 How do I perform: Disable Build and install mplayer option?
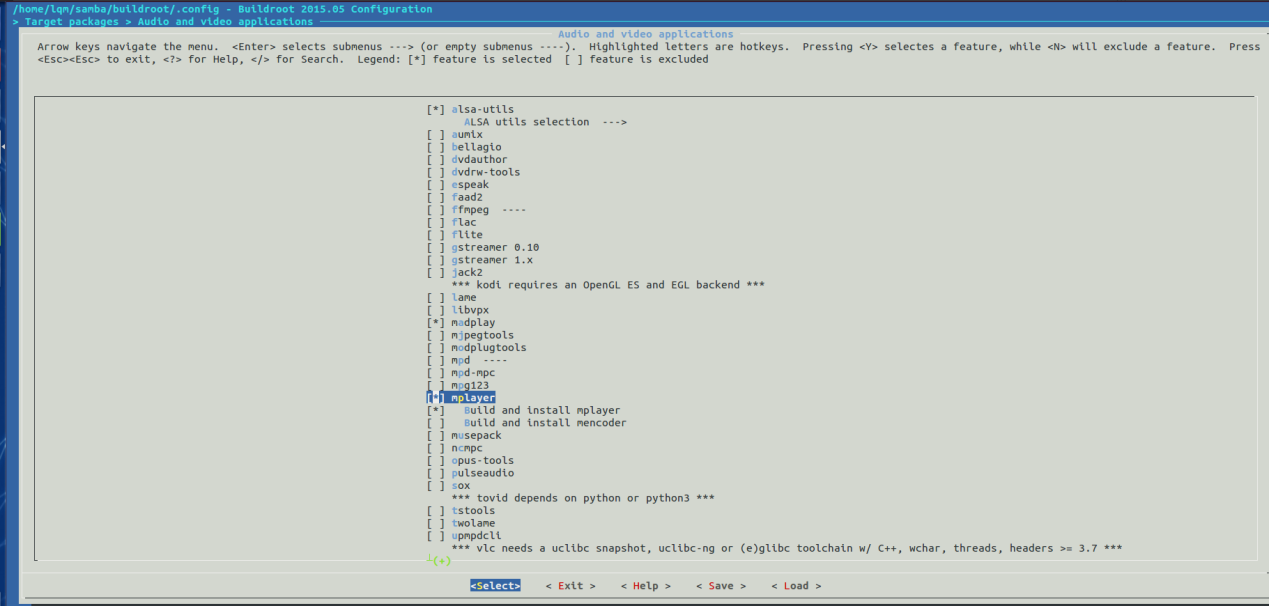pyautogui.click(x=435, y=410)
